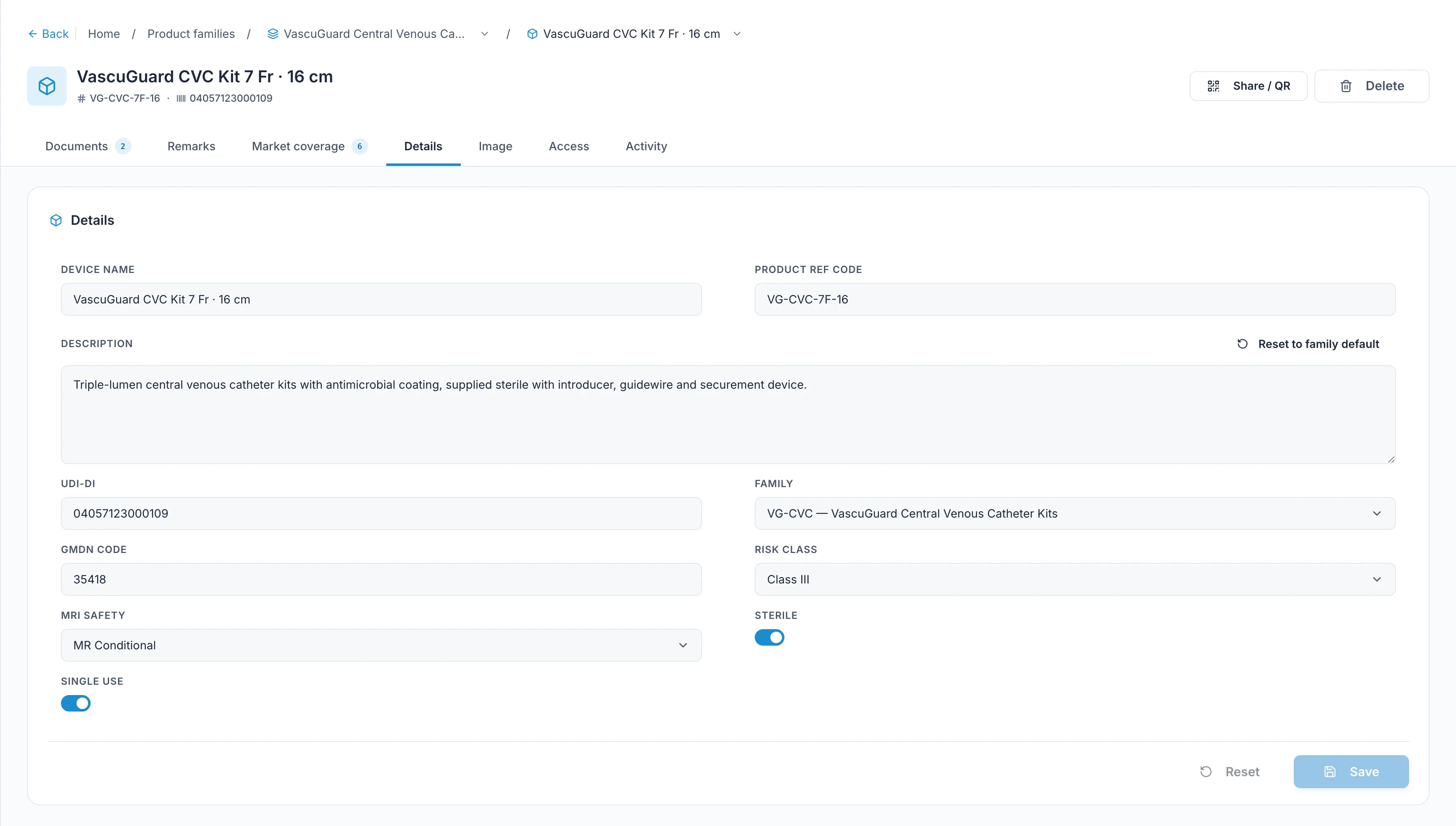Click the cube icon beside Details heading

(x=56, y=220)
